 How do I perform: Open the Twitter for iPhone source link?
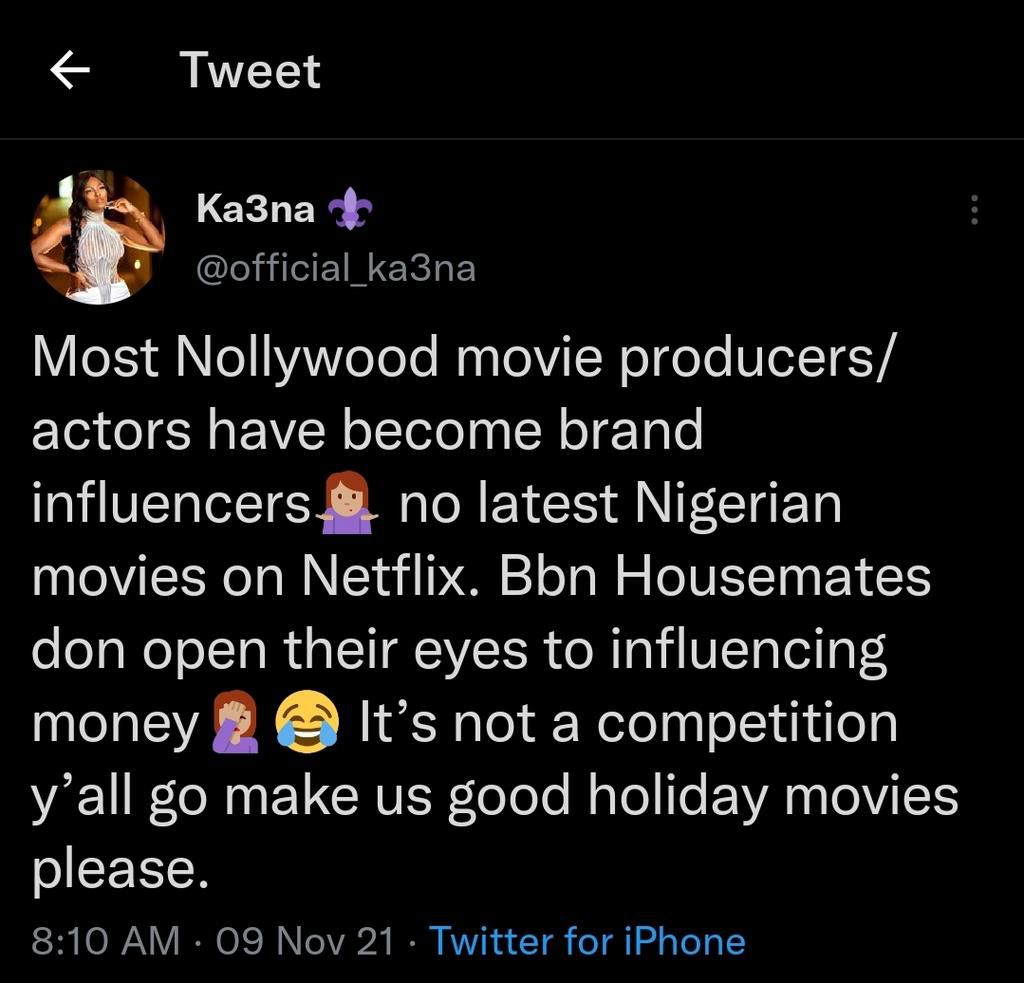pos(587,941)
